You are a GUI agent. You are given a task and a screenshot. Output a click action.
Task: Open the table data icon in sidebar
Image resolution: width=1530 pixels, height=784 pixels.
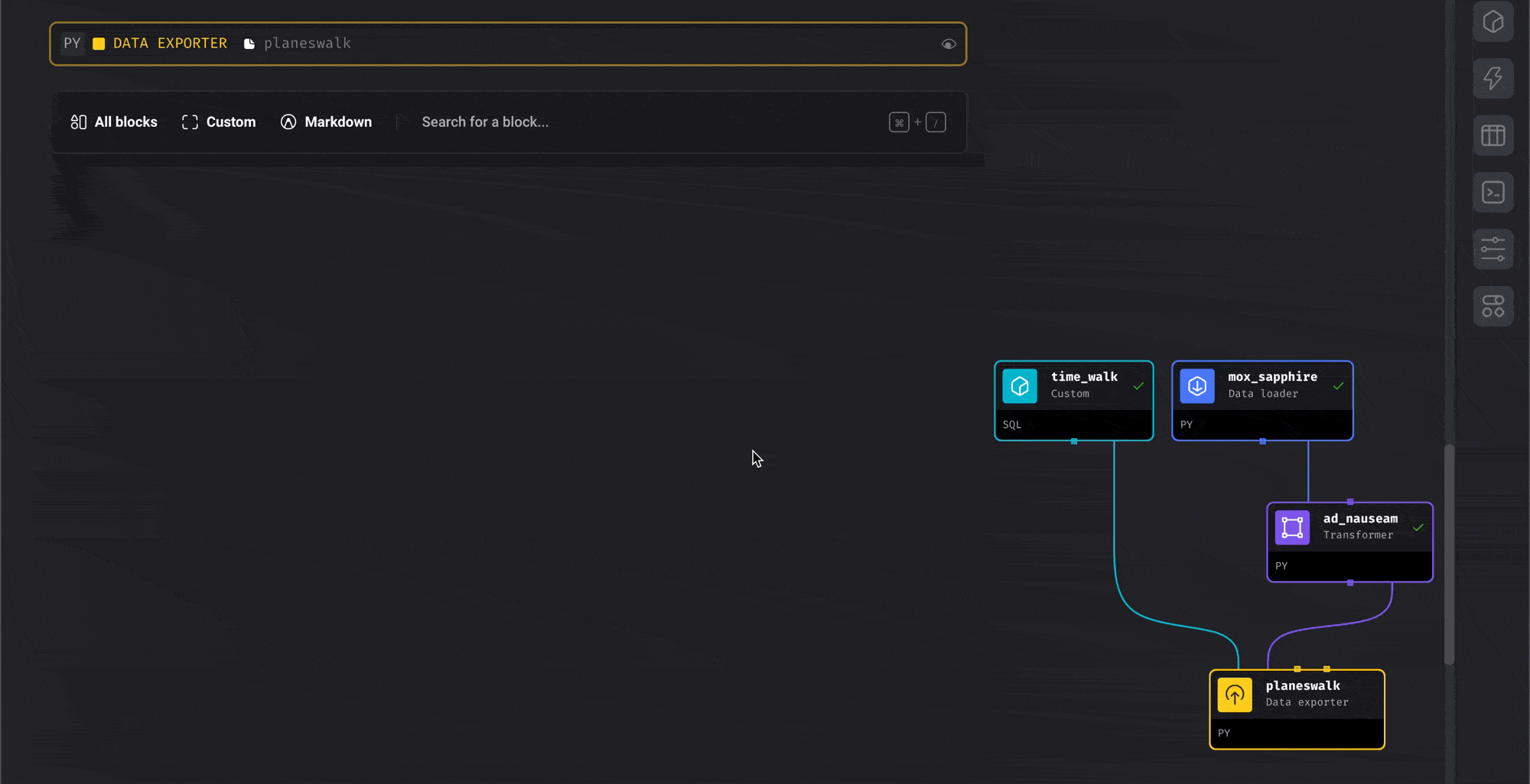[1493, 135]
